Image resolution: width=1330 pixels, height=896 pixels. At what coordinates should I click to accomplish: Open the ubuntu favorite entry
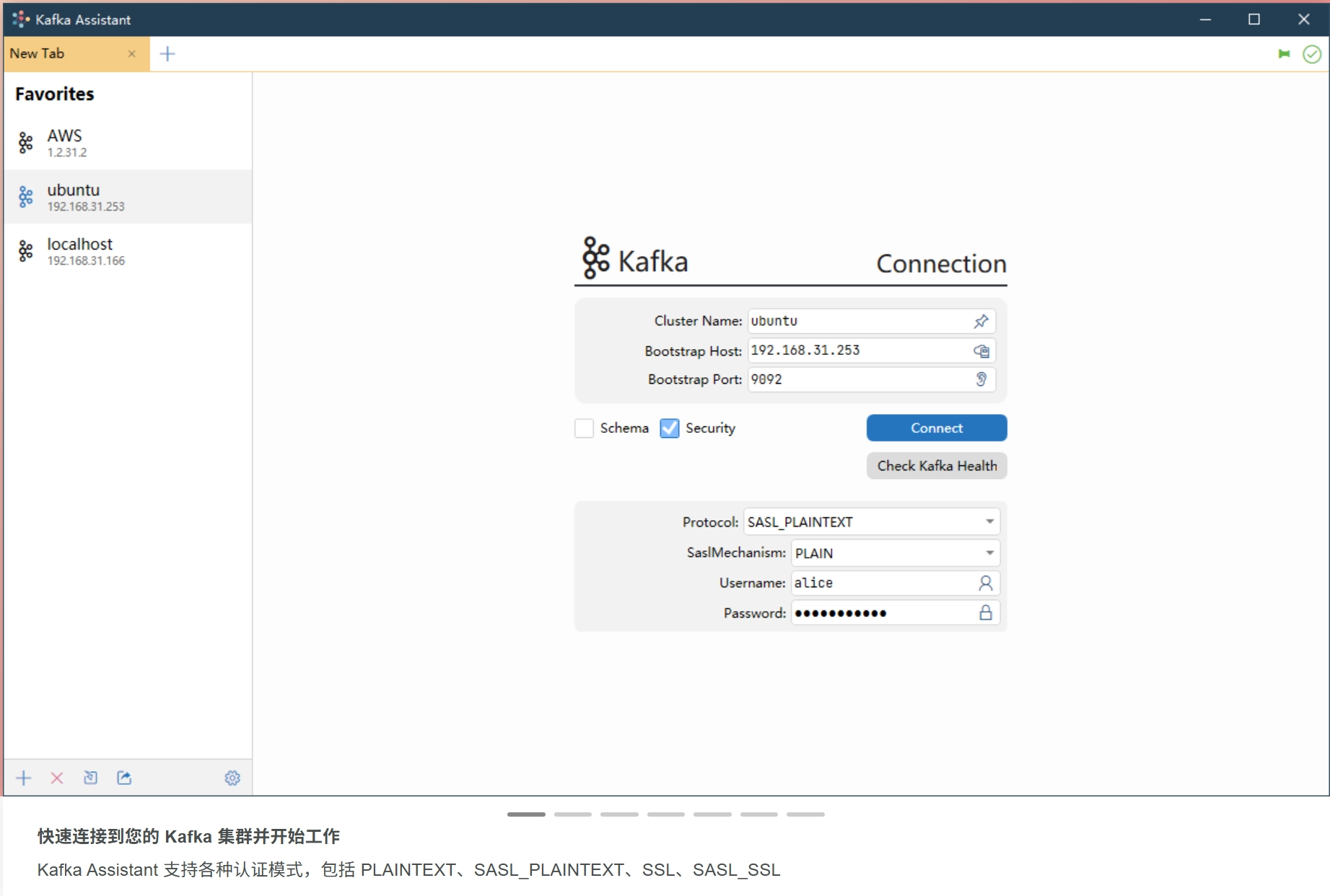(128, 197)
